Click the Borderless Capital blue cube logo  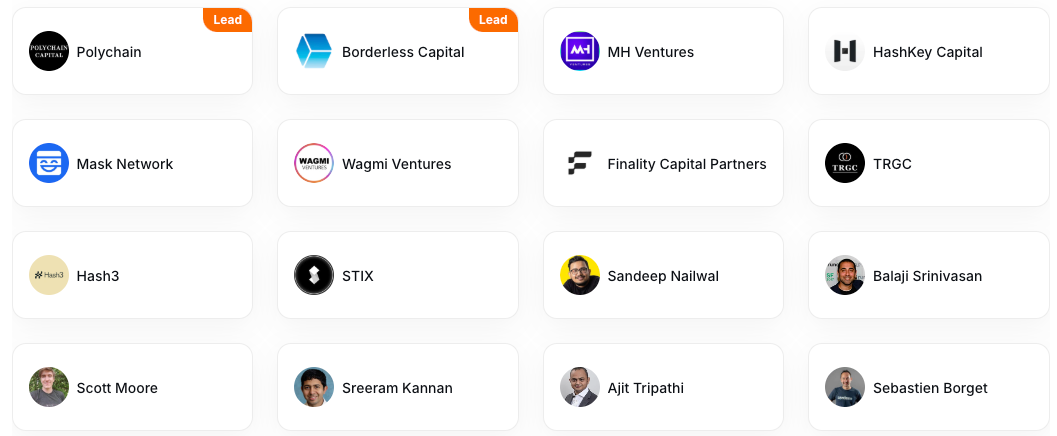tap(314, 51)
